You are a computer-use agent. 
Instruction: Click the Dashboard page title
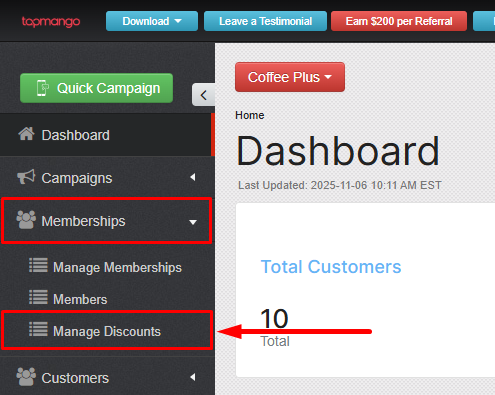(338, 151)
